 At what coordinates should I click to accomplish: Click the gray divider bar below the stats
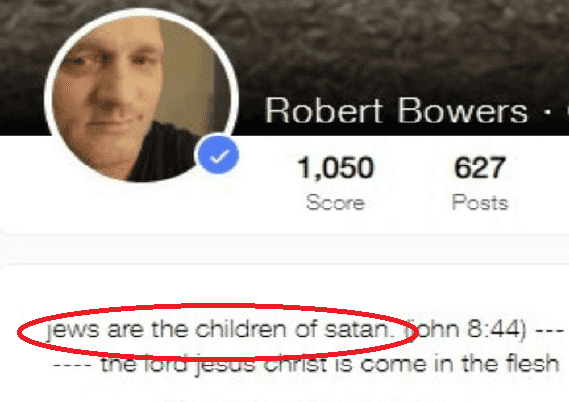284,249
